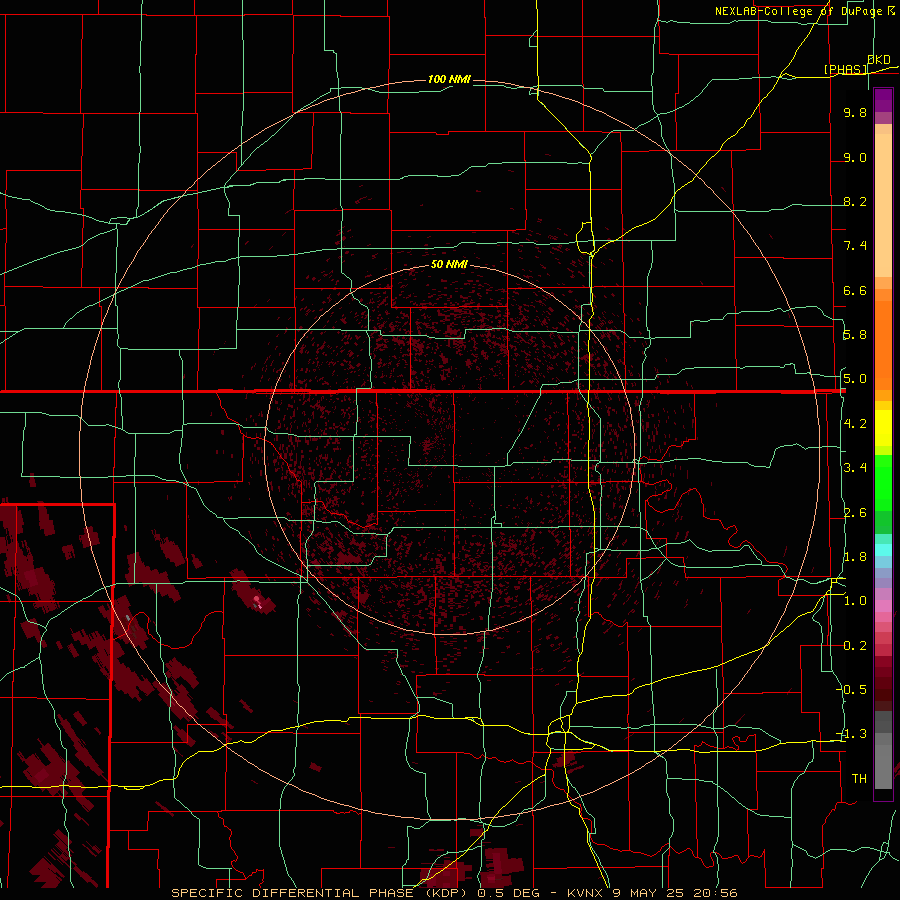This screenshot has width=900, height=900.
Task: Select the 5.8 value on the color scale
Action: (x=855, y=335)
